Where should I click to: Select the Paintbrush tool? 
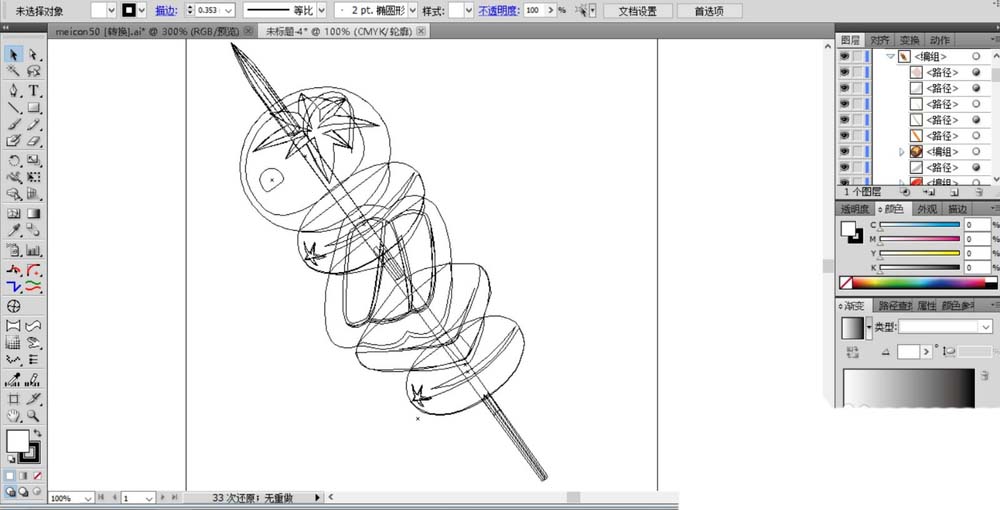point(13,125)
